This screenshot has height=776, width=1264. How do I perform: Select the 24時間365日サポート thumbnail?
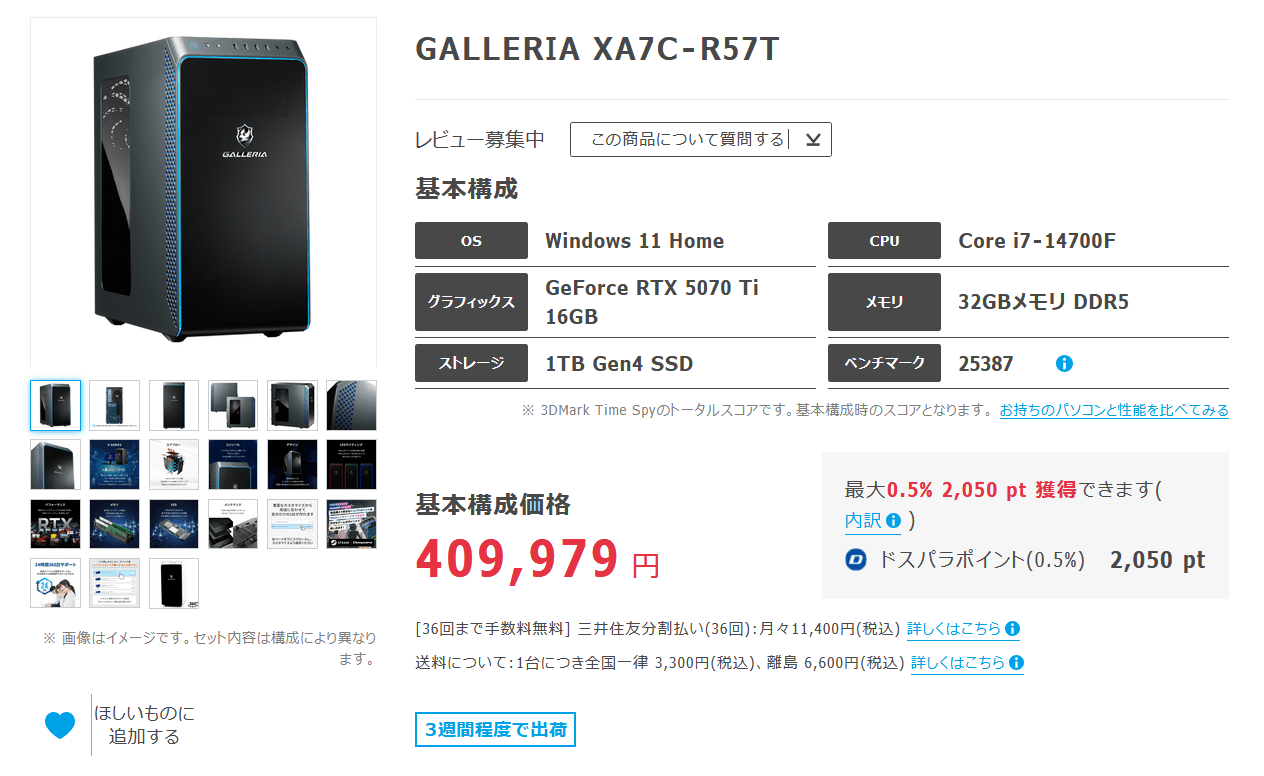pos(56,583)
